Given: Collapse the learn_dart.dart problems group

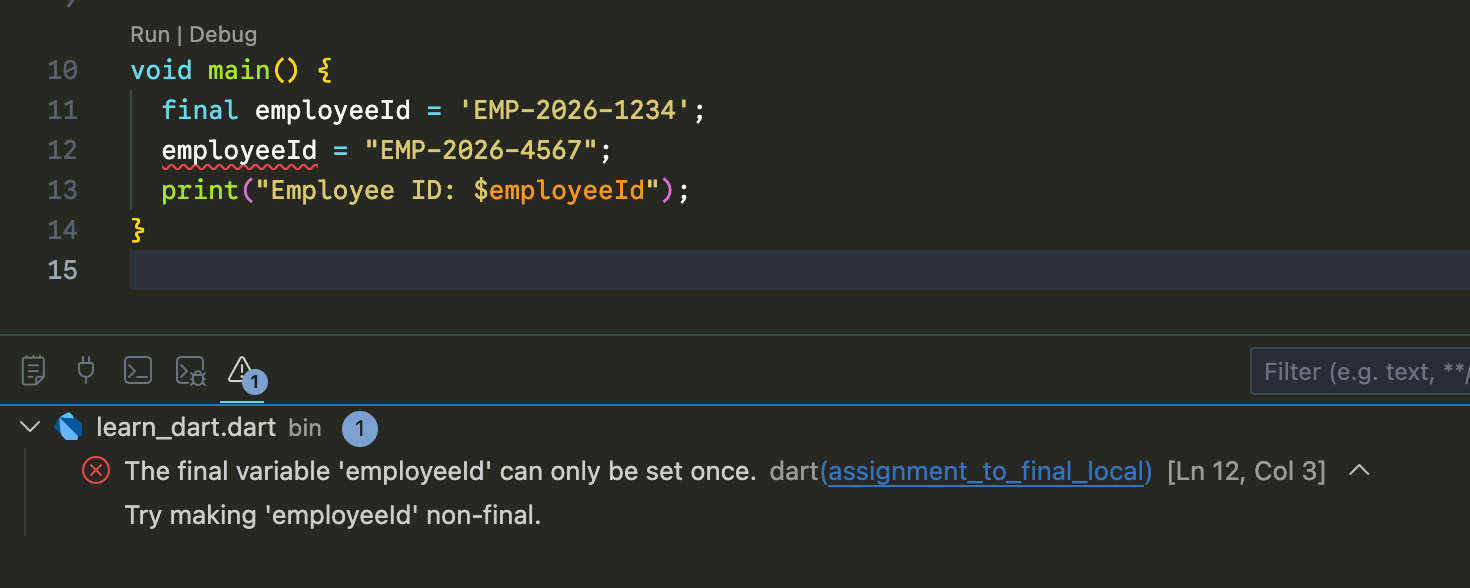Looking at the screenshot, I should coord(30,428).
